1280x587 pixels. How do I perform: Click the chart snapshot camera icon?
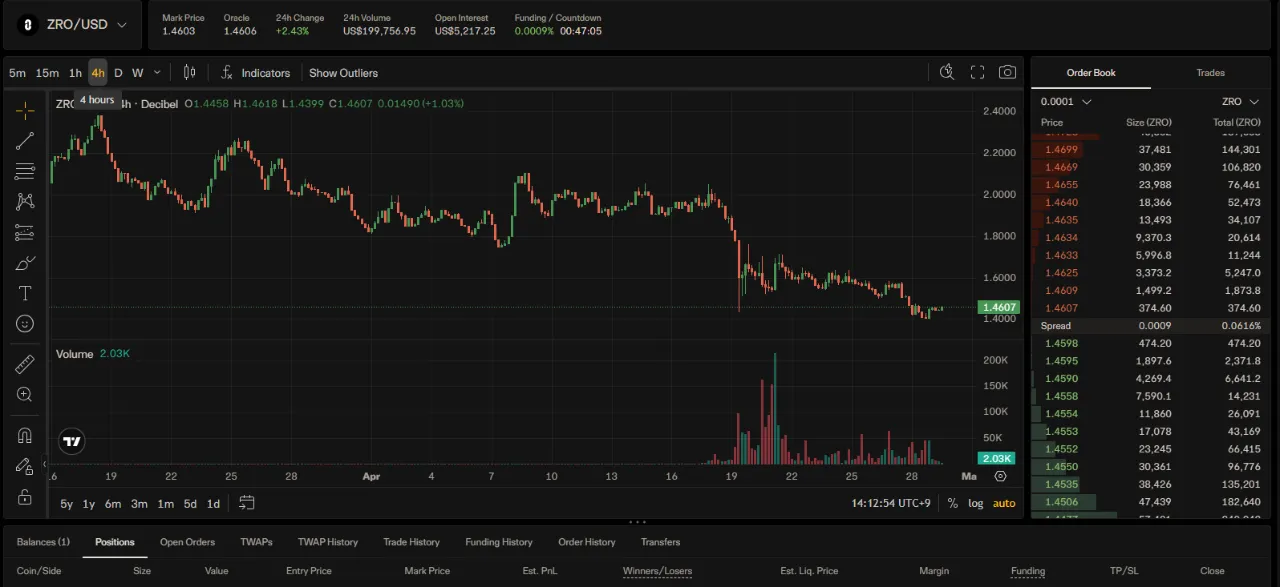coord(1007,73)
